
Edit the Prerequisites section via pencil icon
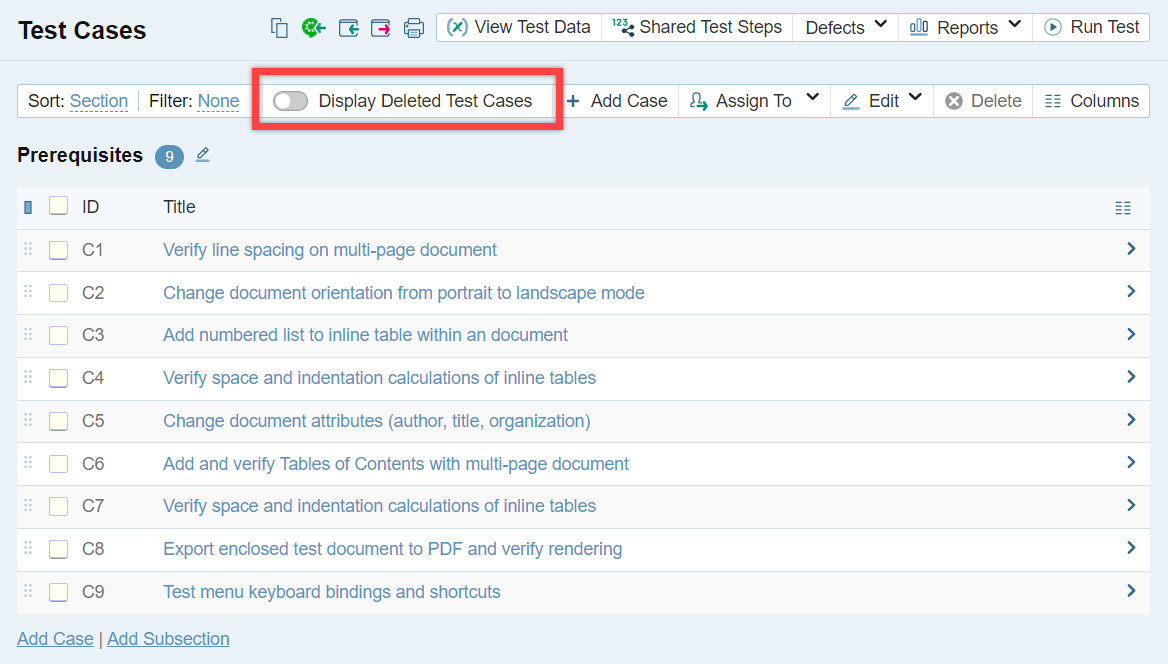point(203,155)
